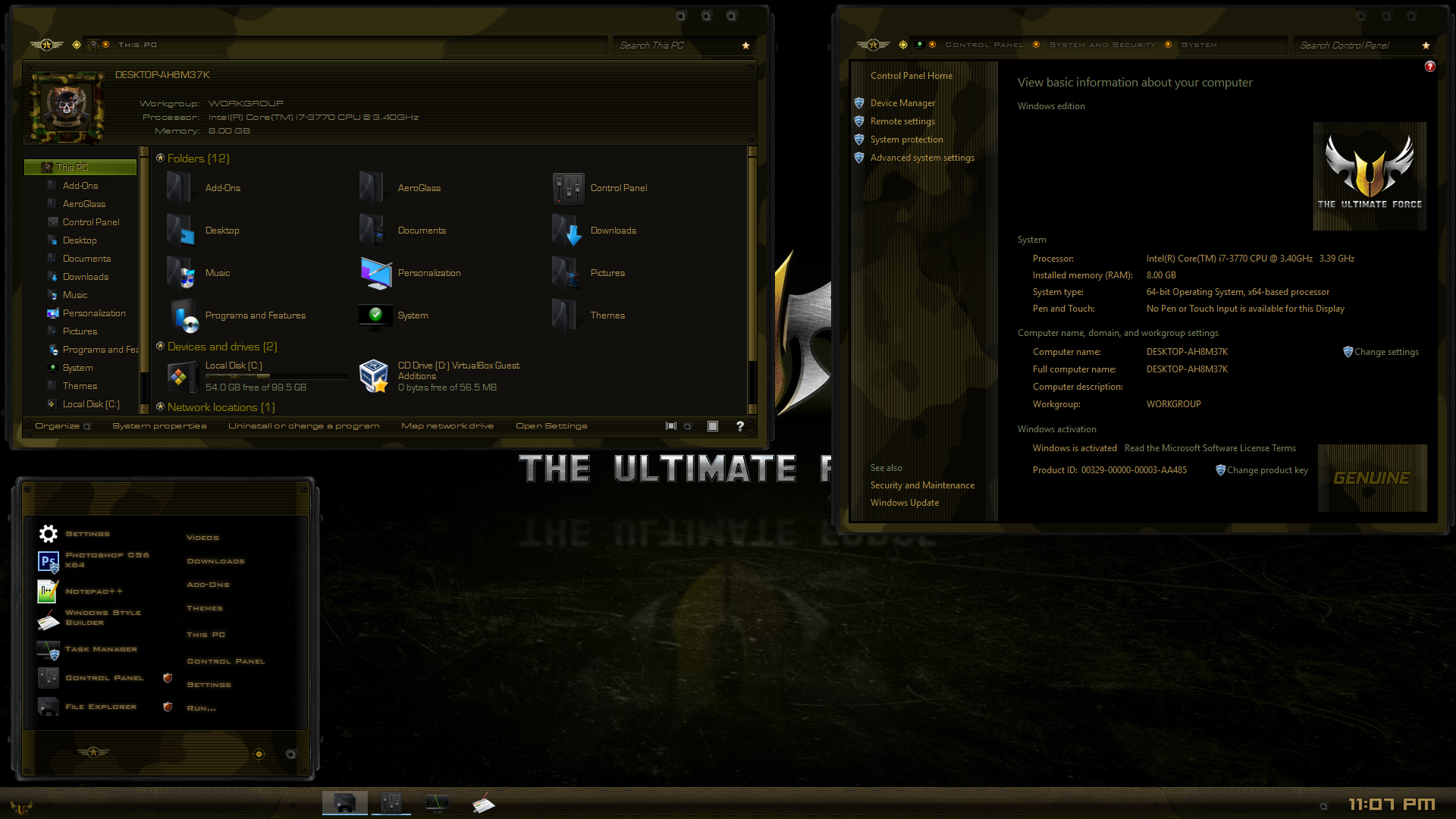Expand the breadcrumb arrow before System
1456x819 pixels.
click(1168, 45)
